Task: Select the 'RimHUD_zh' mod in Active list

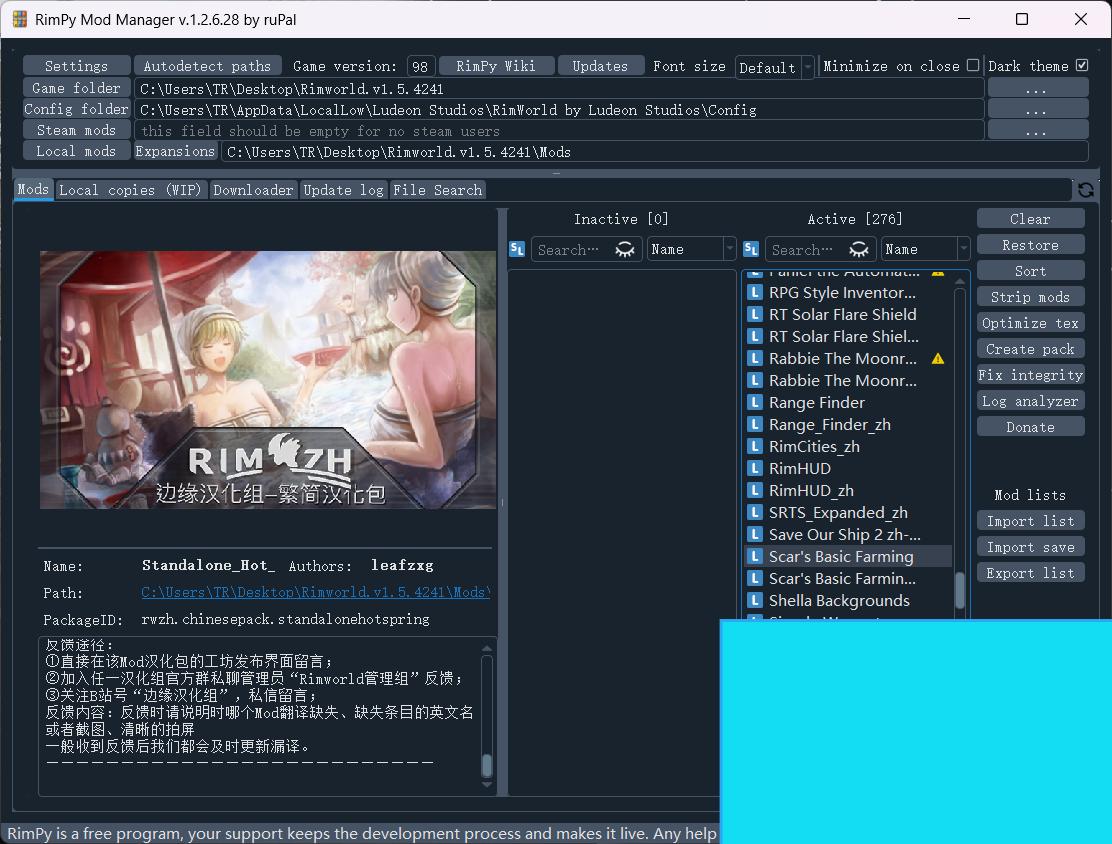Action: pyautogui.click(x=848, y=491)
